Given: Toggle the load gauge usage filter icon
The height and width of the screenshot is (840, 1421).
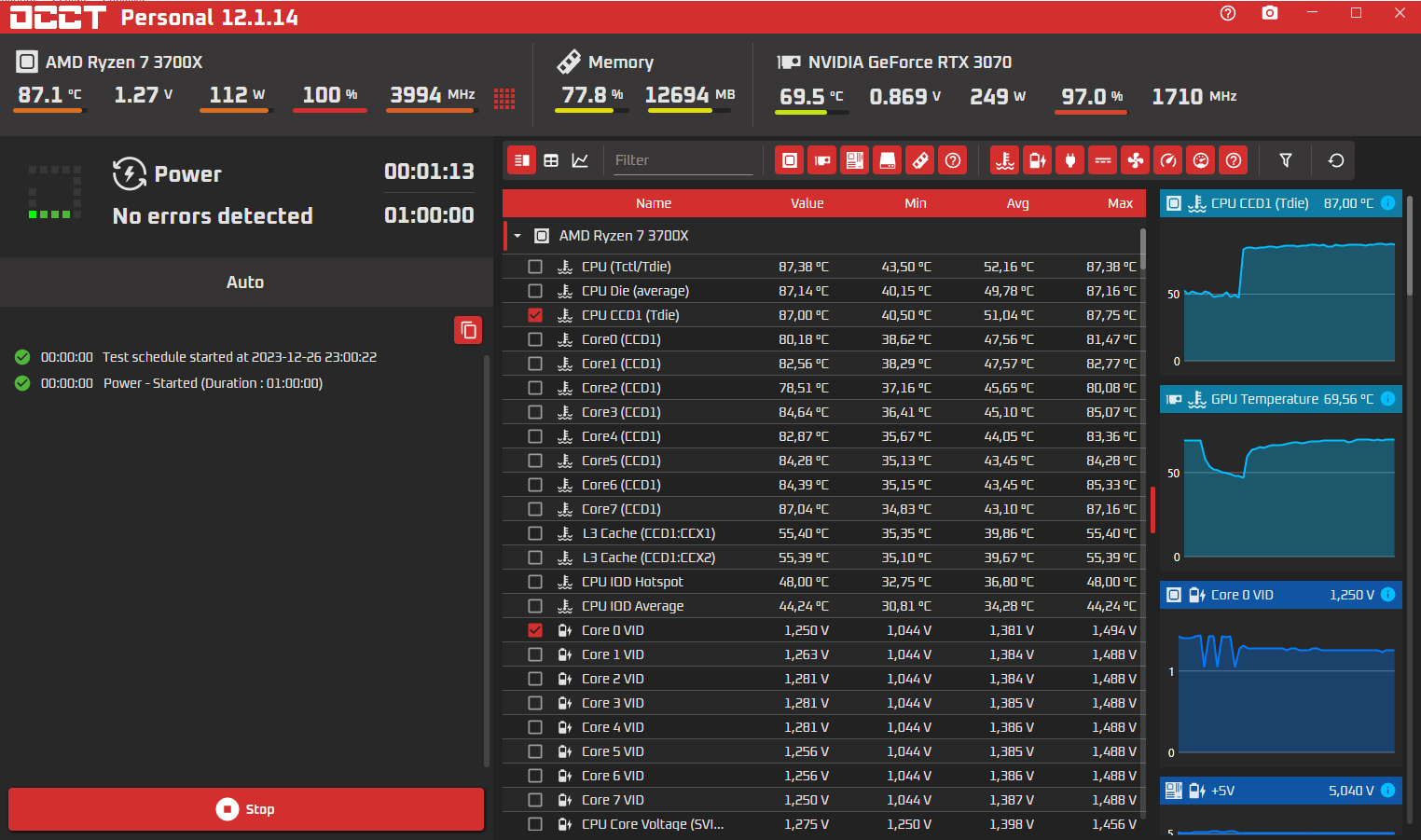Looking at the screenshot, I should tap(1201, 160).
